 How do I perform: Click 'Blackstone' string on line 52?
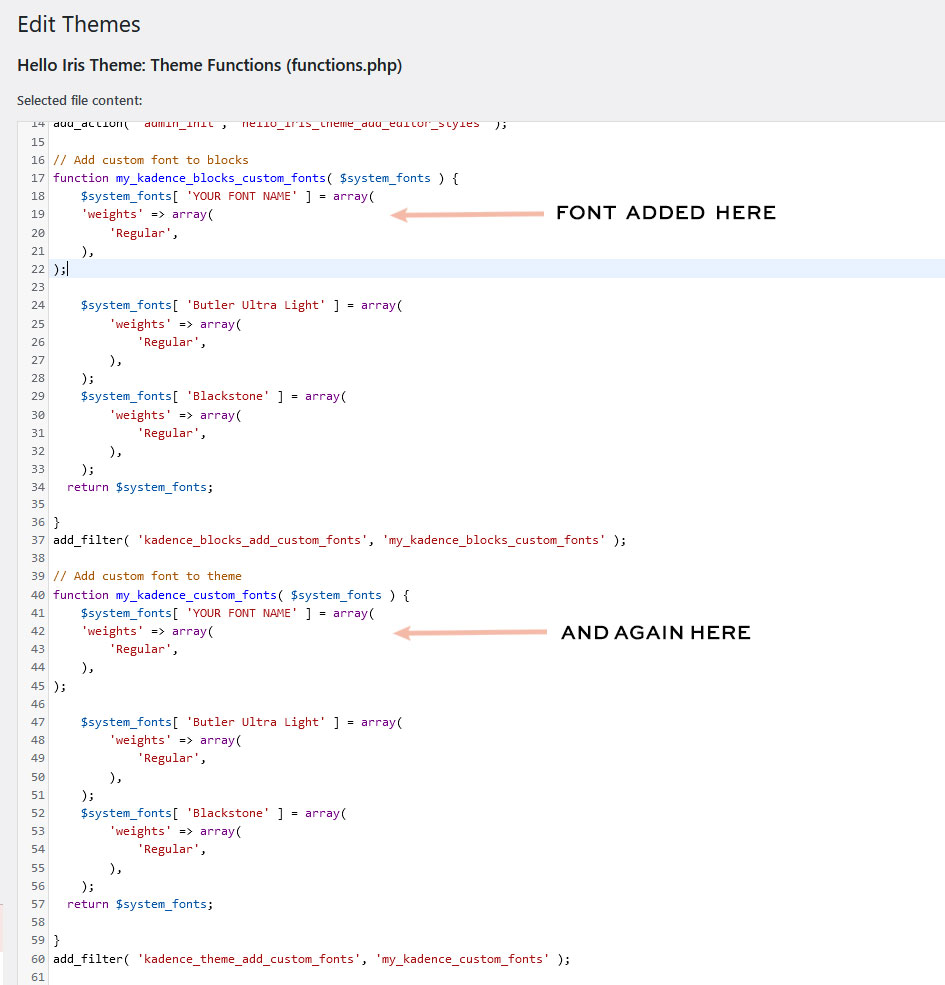point(228,814)
